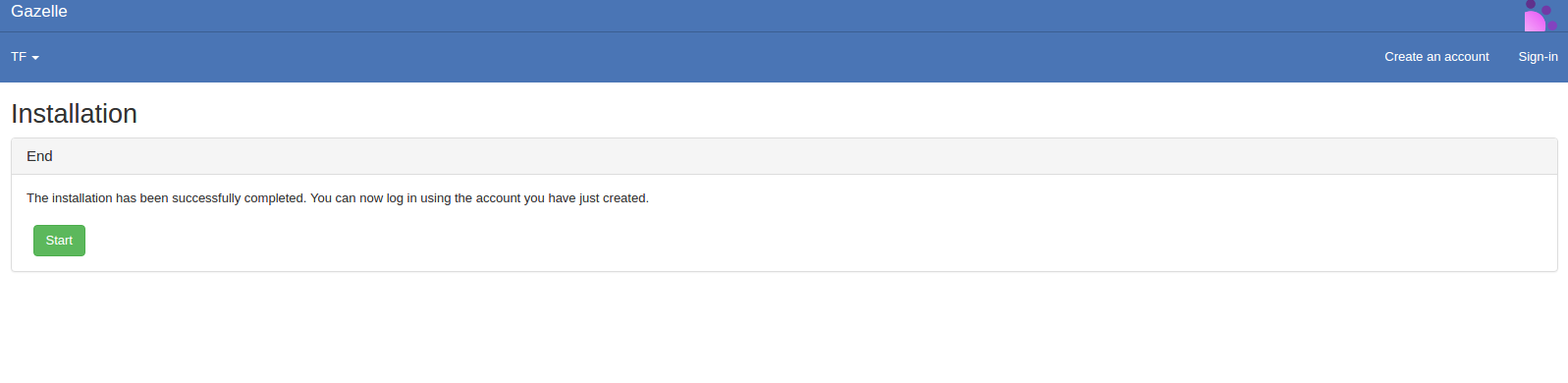Screen dimensions: 1568x383
Task: Click blank white area below the panel
Action: coord(785,329)
